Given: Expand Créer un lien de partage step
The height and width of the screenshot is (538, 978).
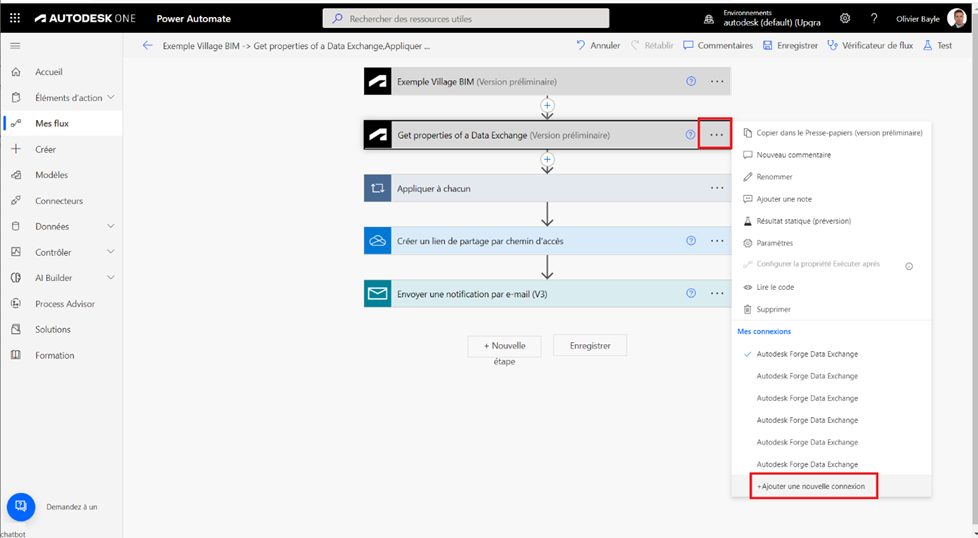Looking at the screenshot, I should (547, 241).
